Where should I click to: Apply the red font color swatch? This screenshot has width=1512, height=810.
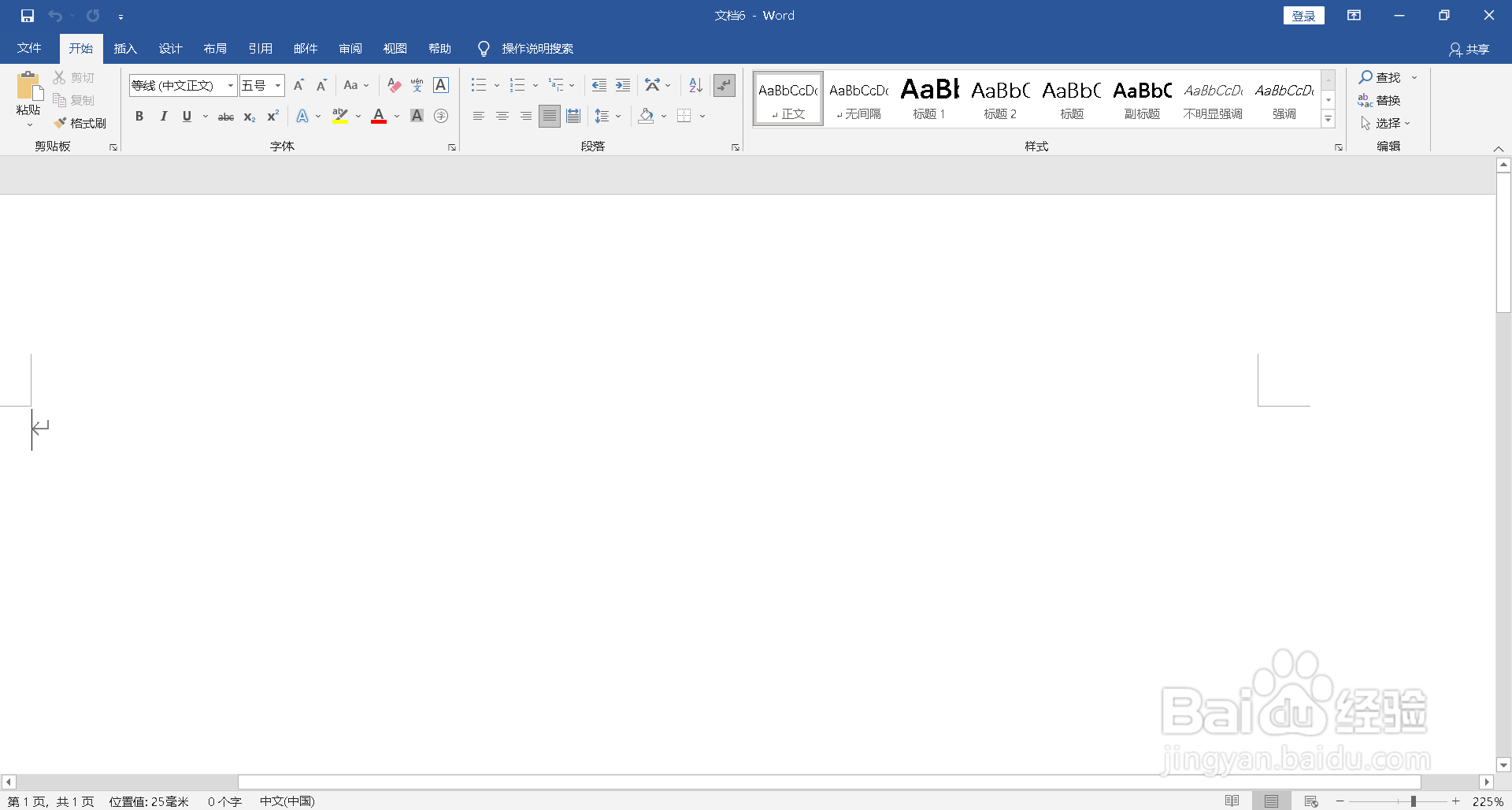pos(379,117)
